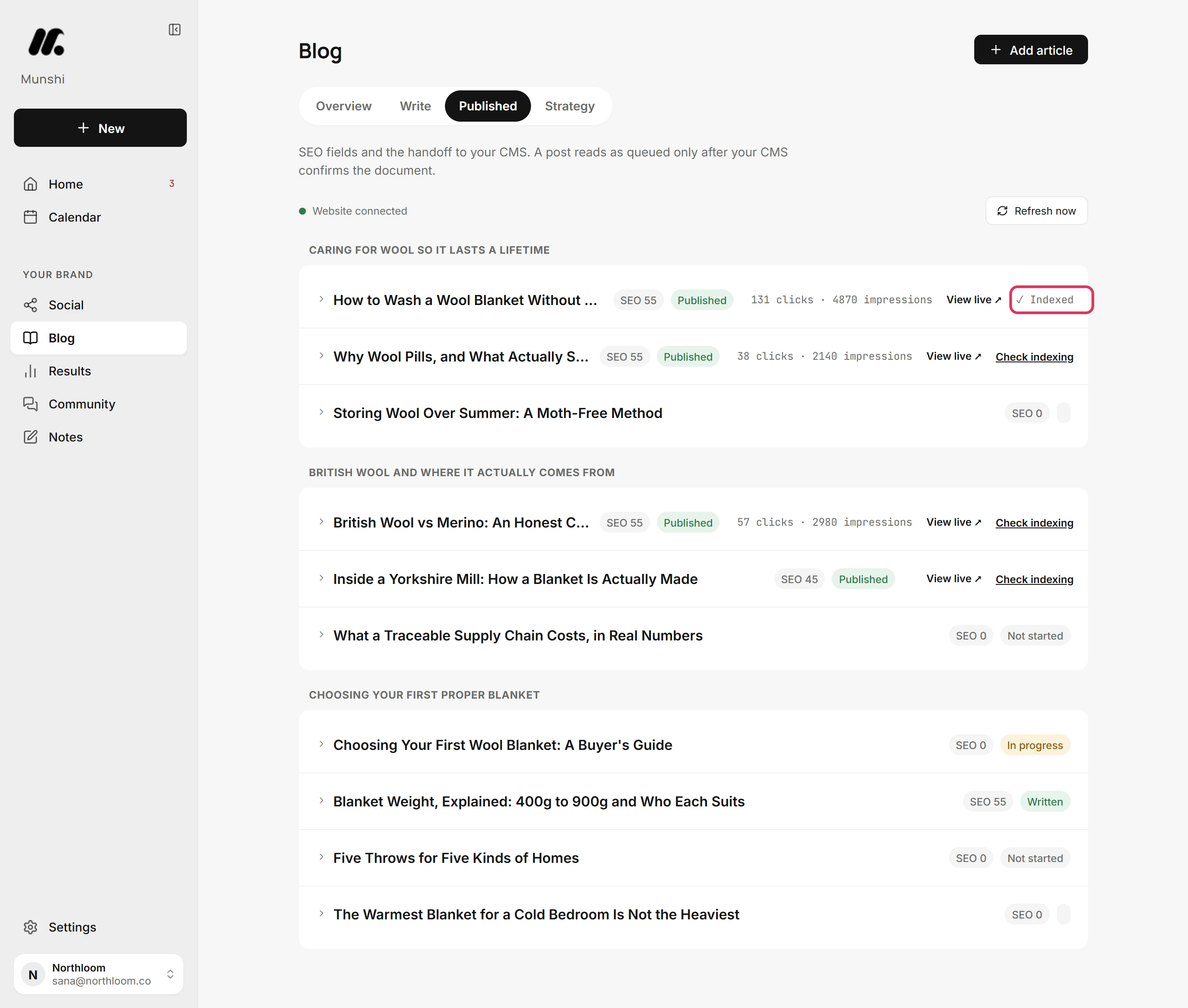This screenshot has height=1008, width=1188.
Task: Switch to the Write tab
Action: pos(415,106)
